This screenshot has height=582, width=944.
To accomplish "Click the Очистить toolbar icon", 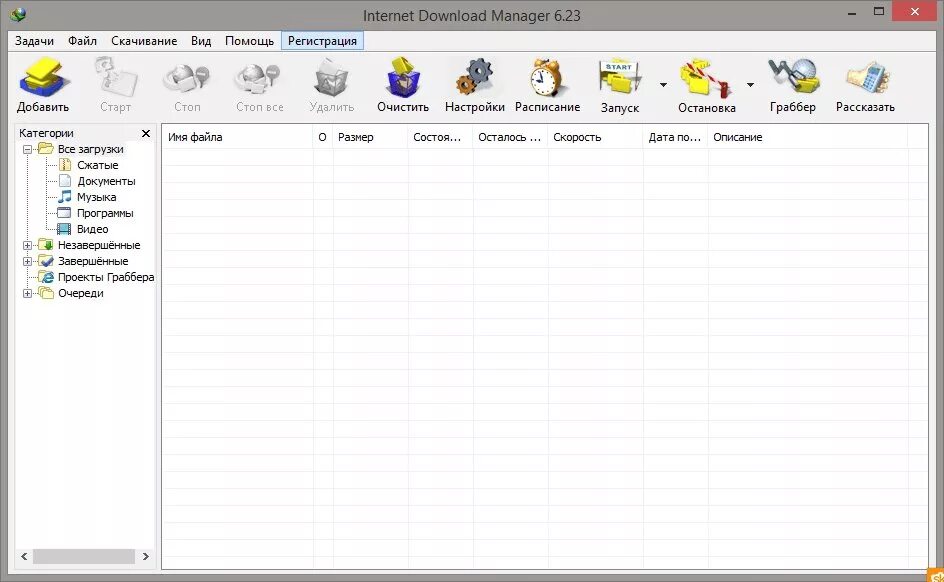I will tap(403, 77).
